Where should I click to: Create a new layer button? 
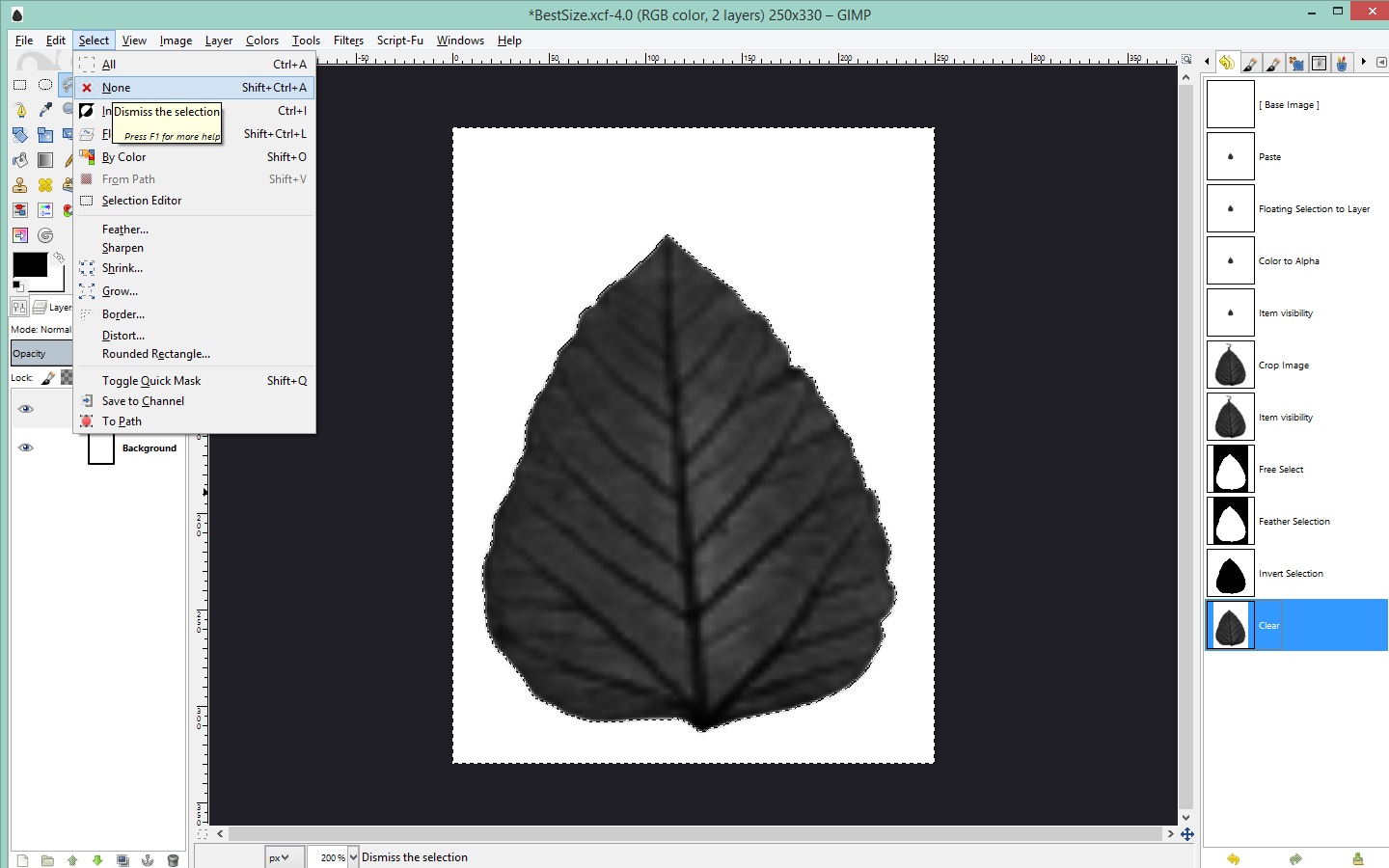coord(21,860)
